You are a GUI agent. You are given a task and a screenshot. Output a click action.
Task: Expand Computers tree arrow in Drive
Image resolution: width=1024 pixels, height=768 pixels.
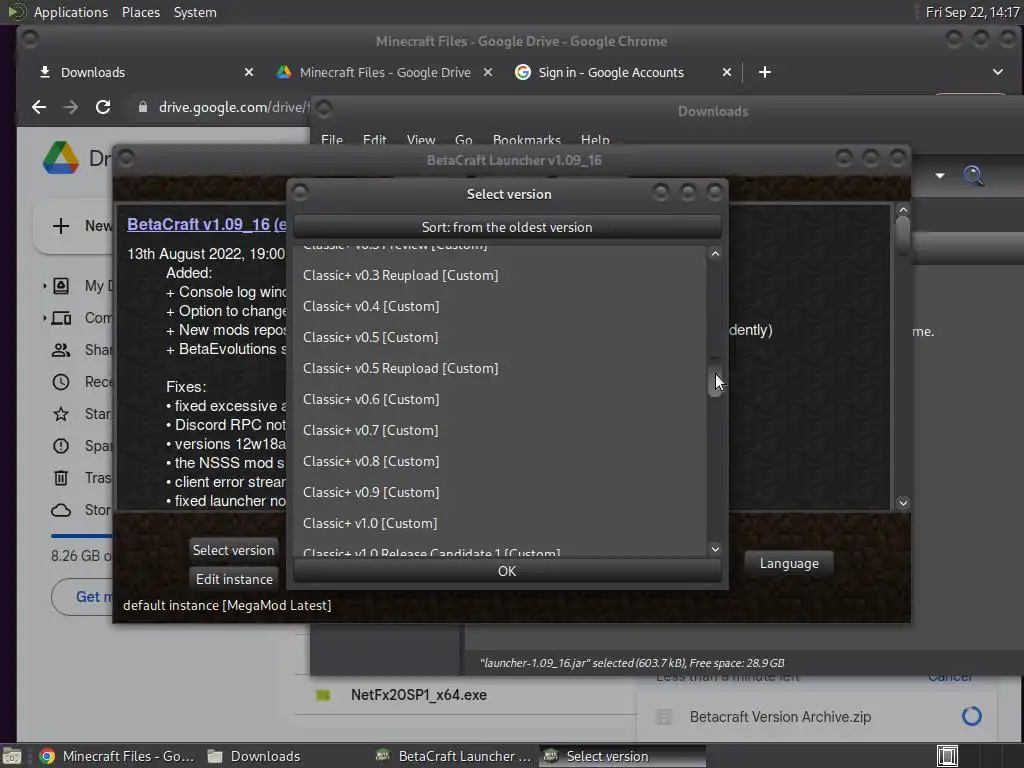[x=44, y=318]
